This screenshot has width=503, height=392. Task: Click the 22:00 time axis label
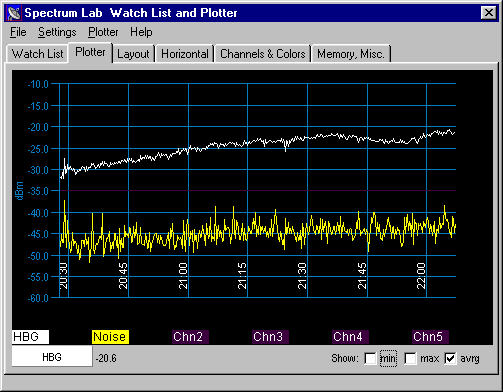(421, 276)
